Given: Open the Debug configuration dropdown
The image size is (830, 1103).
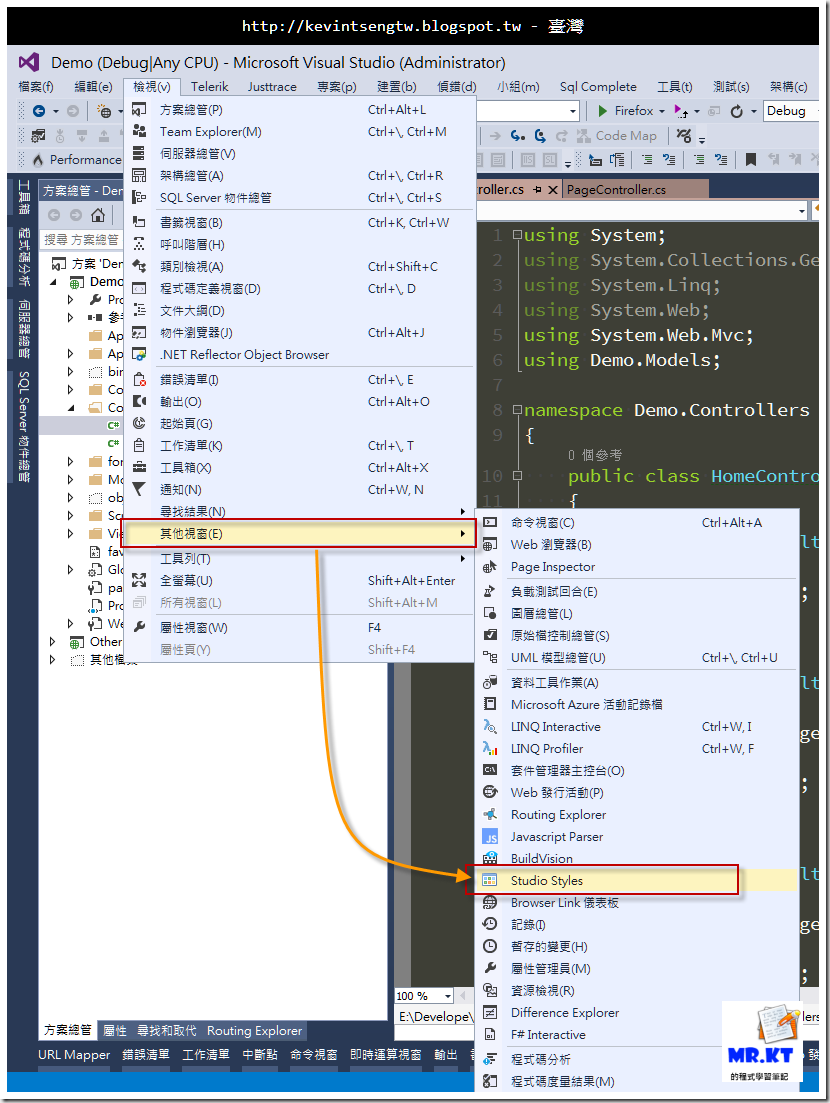Looking at the screenshot, I should [x=791, y=110].
